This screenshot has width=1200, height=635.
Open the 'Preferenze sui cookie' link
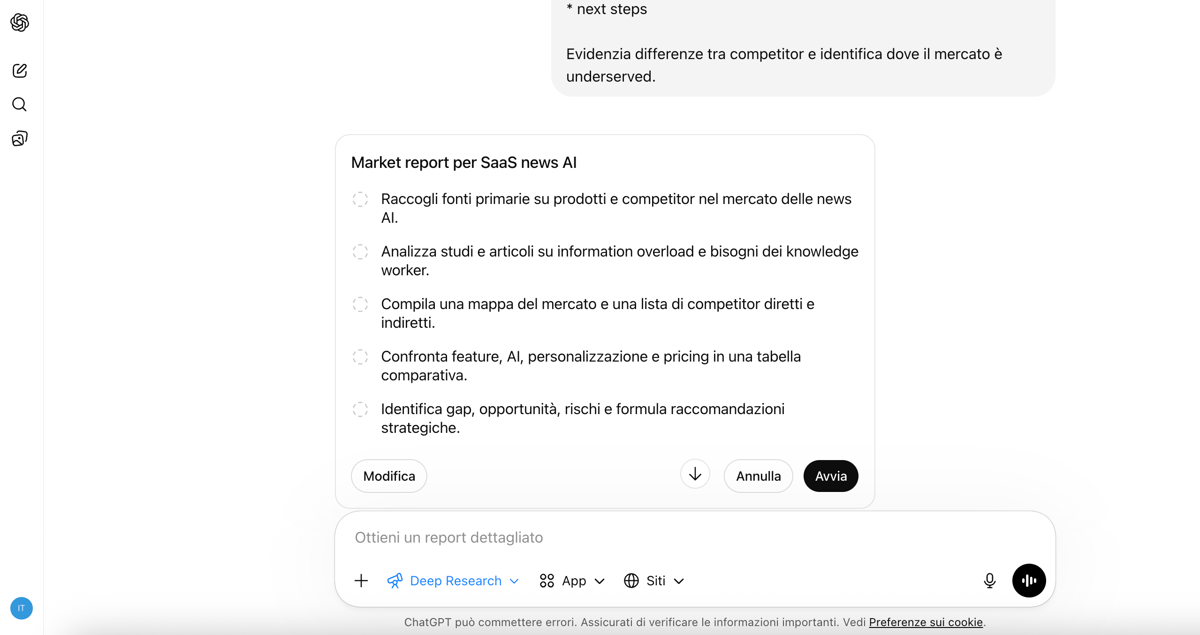coord(925,622)
